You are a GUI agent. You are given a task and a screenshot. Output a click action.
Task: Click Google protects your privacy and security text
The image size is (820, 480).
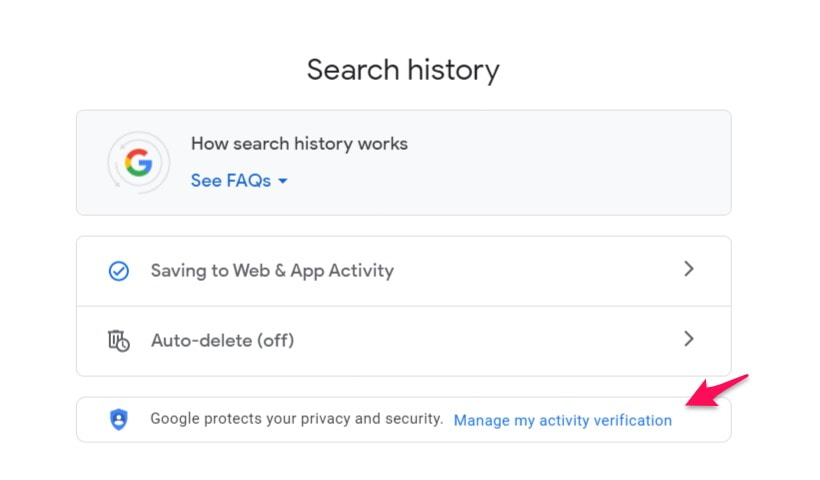point(297,419)
